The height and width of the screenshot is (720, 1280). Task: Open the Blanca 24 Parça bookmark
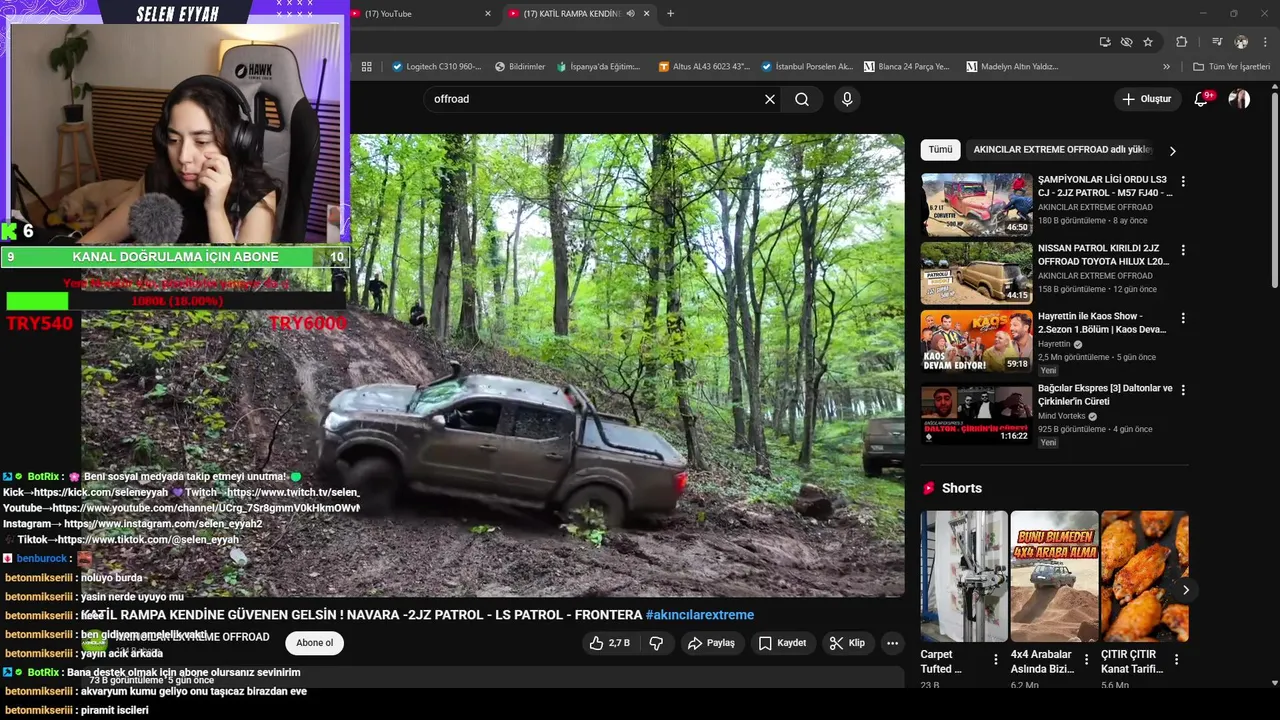tap(907, 67)
